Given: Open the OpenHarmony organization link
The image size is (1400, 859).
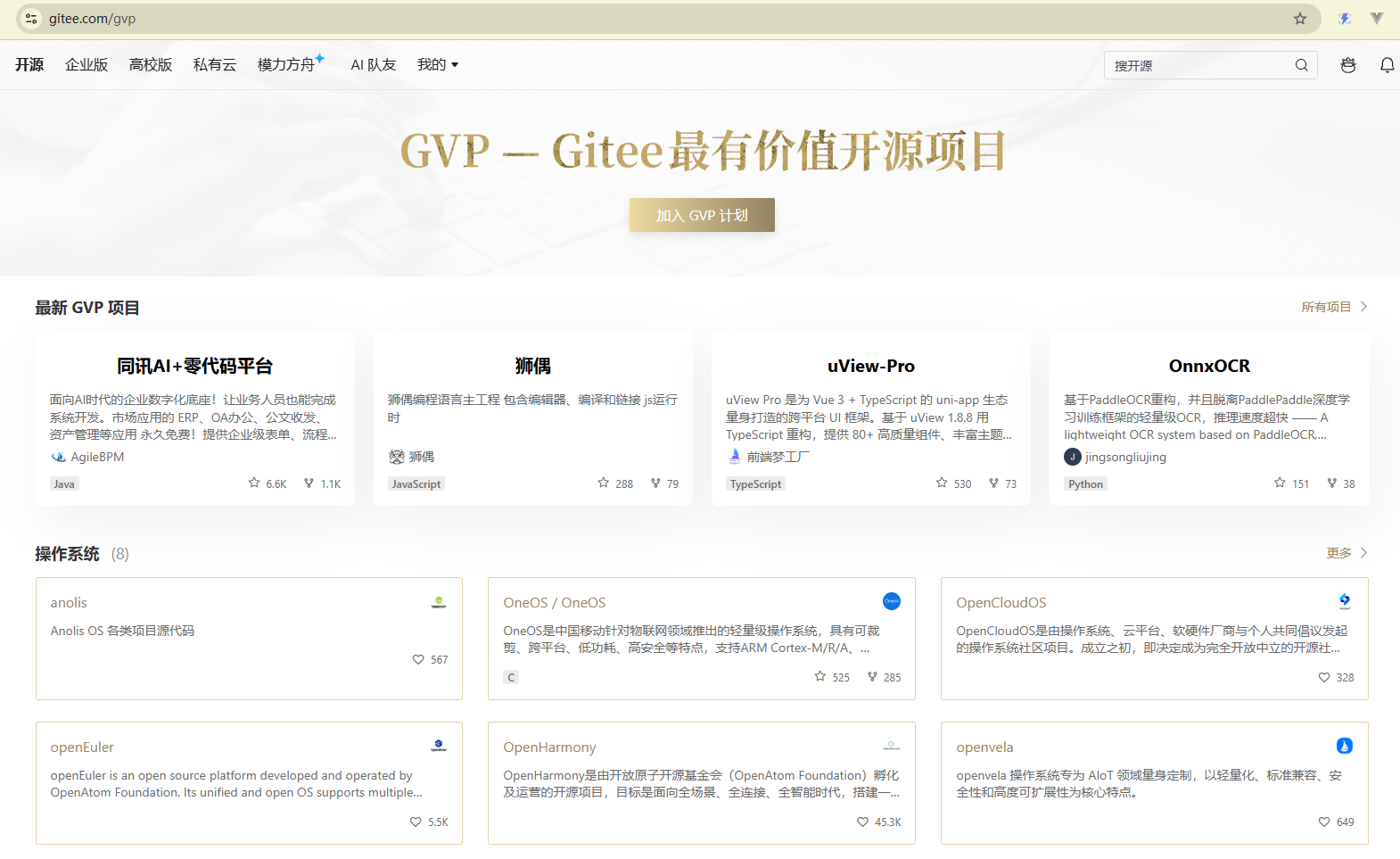Looking at the screenshot, I should (549, 747).
